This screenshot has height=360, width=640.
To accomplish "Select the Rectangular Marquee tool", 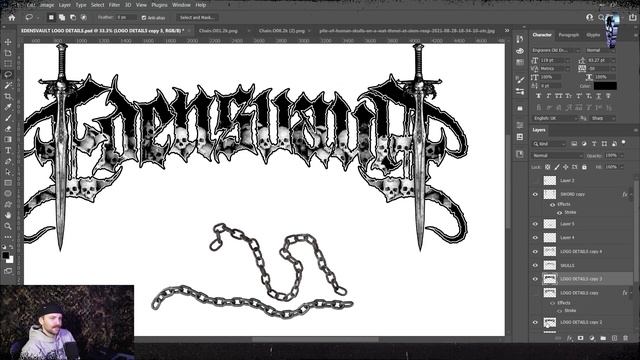I will pos(8,64).
